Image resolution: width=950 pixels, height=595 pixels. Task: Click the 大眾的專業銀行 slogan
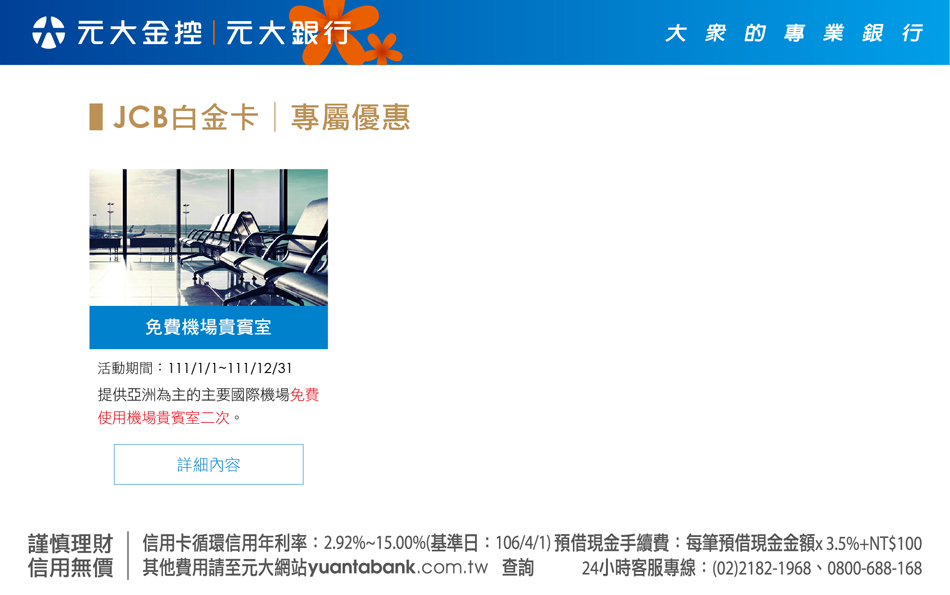click(x=794, y=33)
